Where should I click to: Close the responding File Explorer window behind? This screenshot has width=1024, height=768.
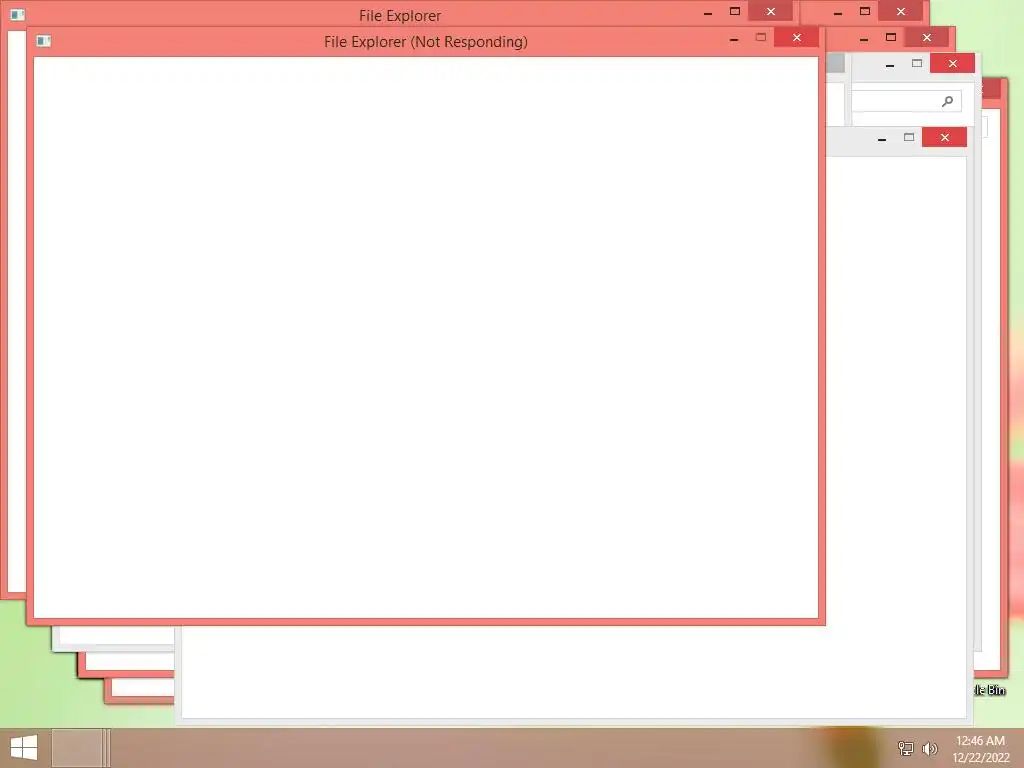point(771,12)
